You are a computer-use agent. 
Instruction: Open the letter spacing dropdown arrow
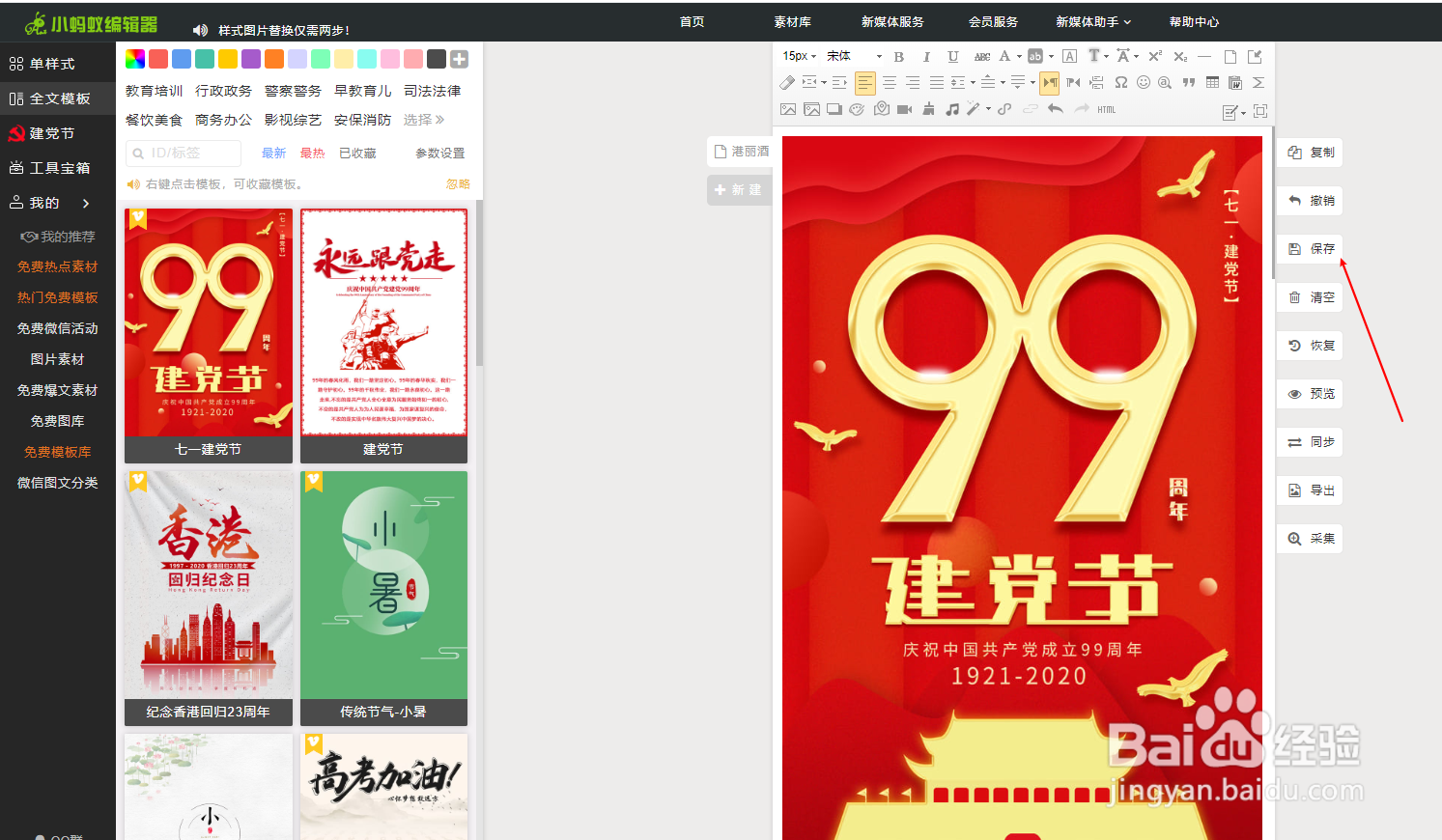[1137, 57]
